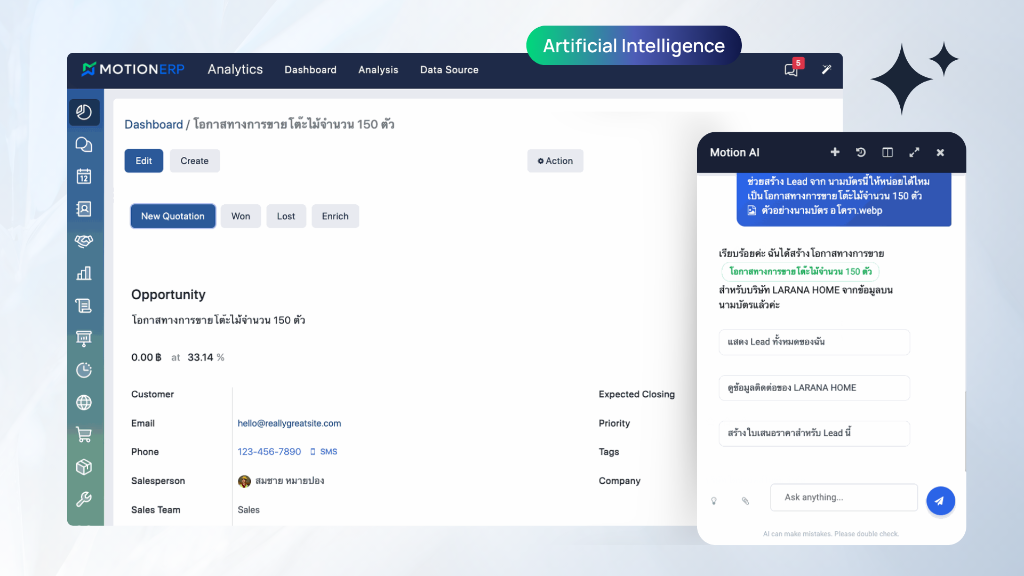Click the paperclip attach icon in chat

click(745, 501)
